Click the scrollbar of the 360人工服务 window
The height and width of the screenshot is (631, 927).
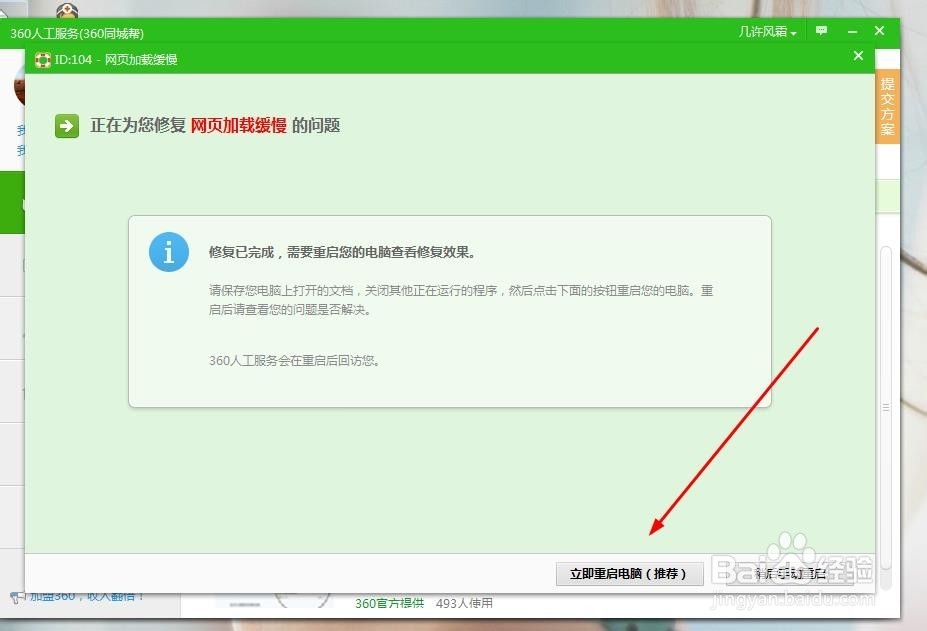[x=886, y=408]
